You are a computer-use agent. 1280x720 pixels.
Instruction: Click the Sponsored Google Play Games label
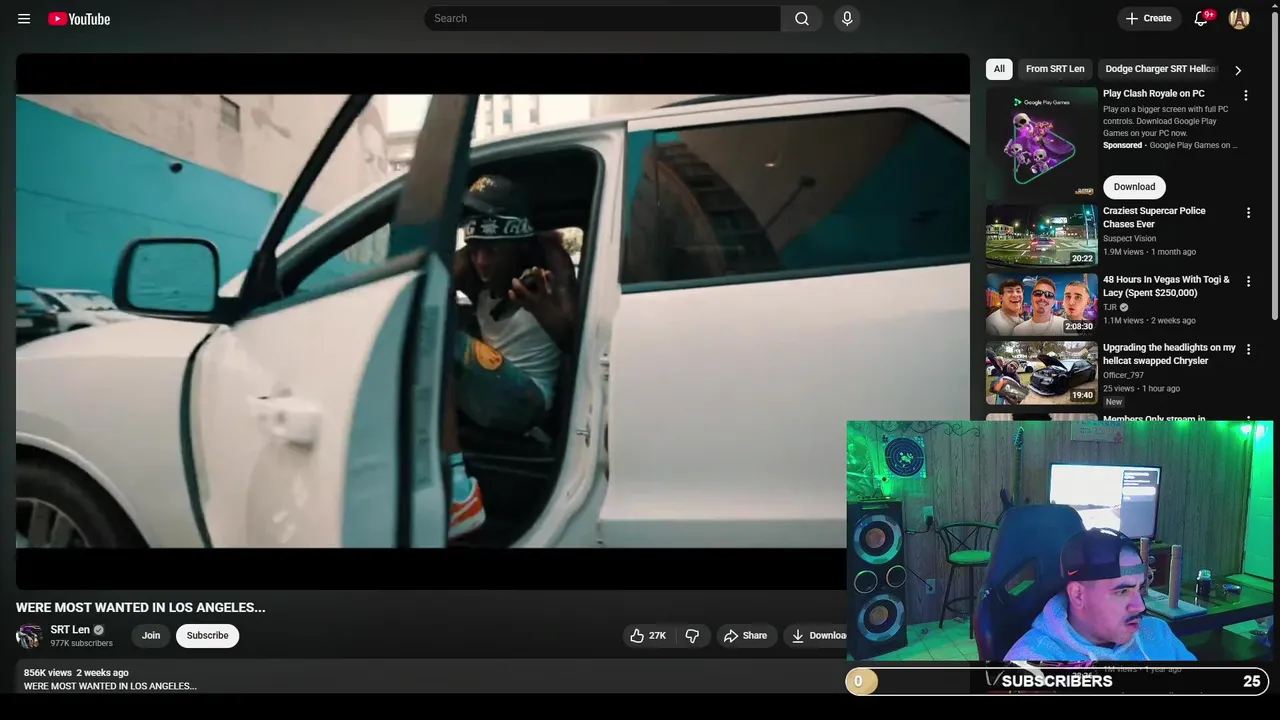point(1170,145)
